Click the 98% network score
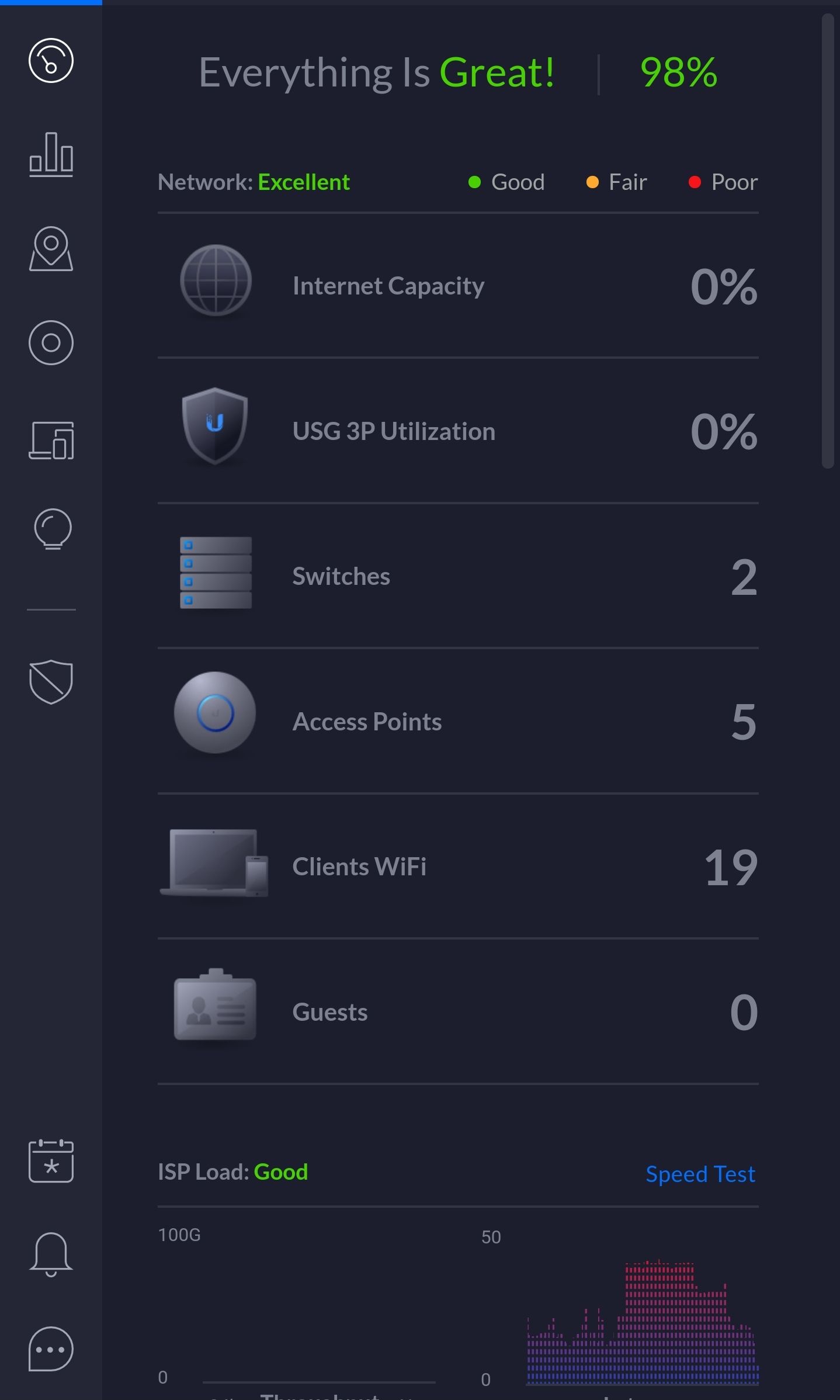The image size is (840, 1400). pyautogui.click(x=679, y=72)
